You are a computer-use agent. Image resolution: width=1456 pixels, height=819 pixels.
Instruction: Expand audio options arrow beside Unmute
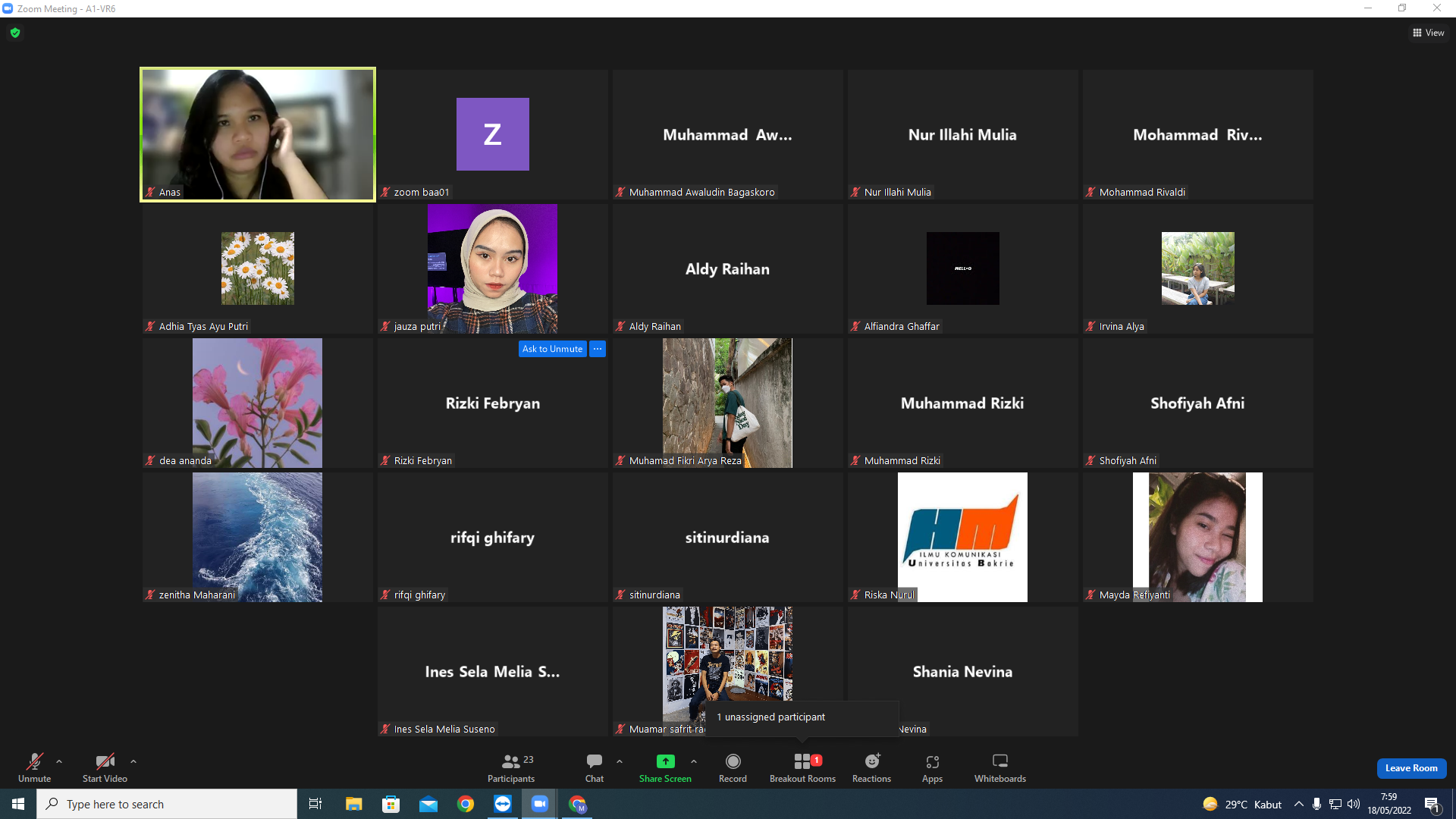point(59,761)
